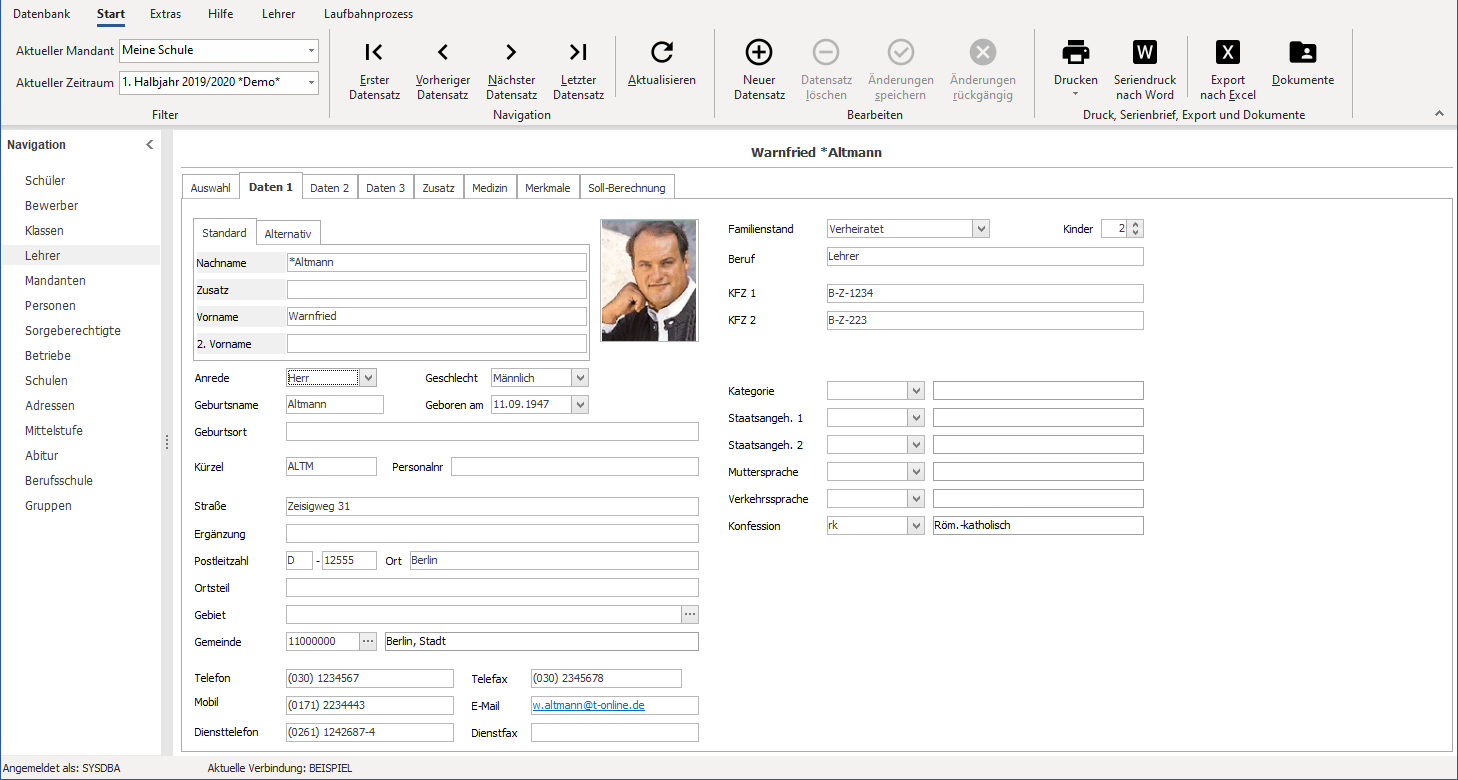Open Aktueller Mandant dropdown
1458x780 pixels.
(311, 50)
